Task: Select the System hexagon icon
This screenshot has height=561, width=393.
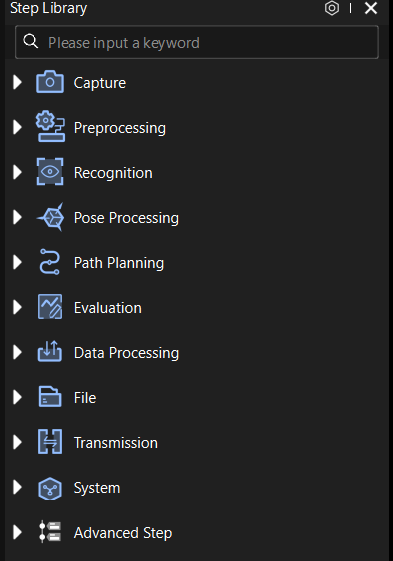Action: click(50, 488)
